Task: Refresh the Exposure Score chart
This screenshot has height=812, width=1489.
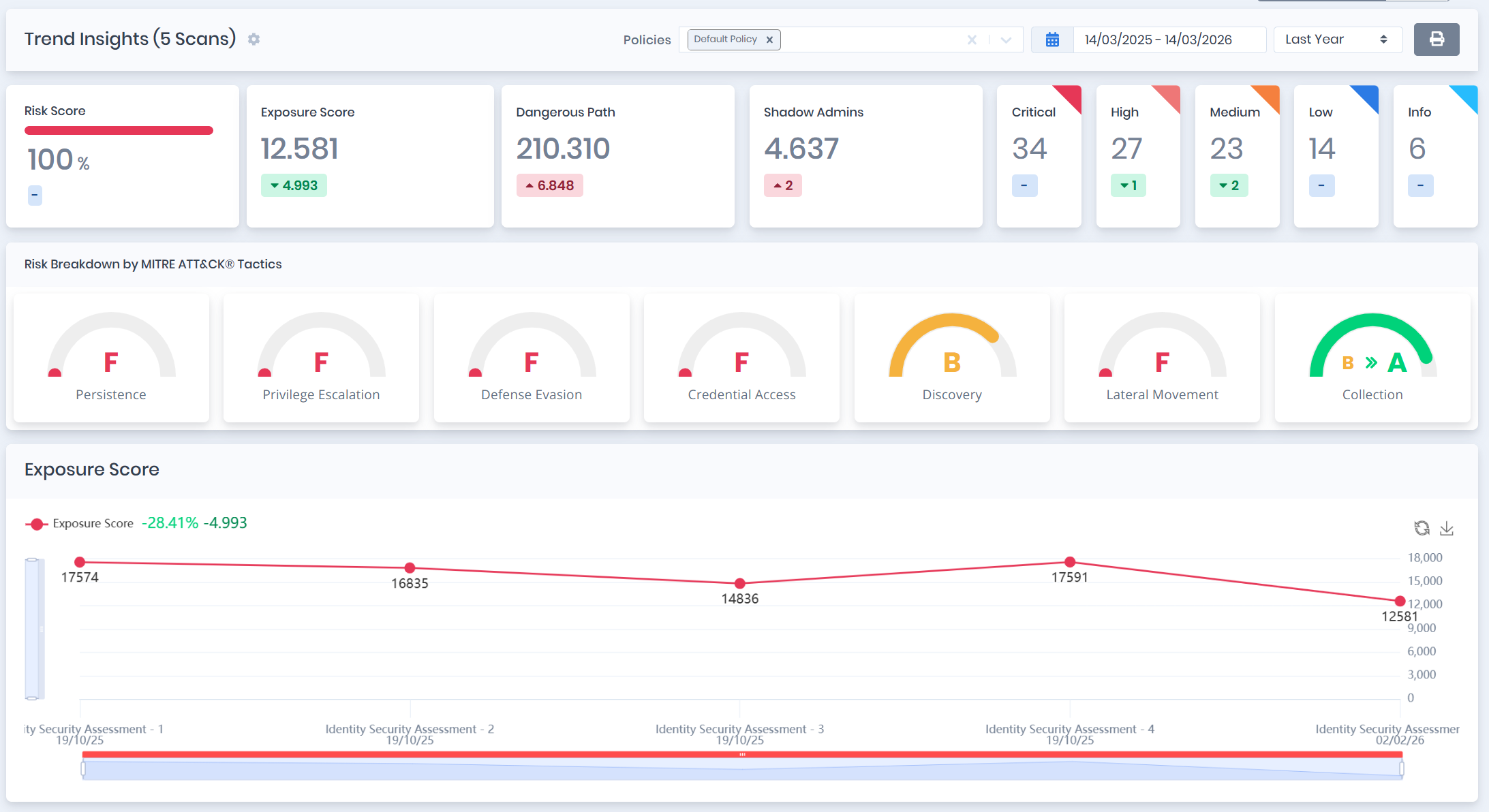Action: (x=1422, y=528)
